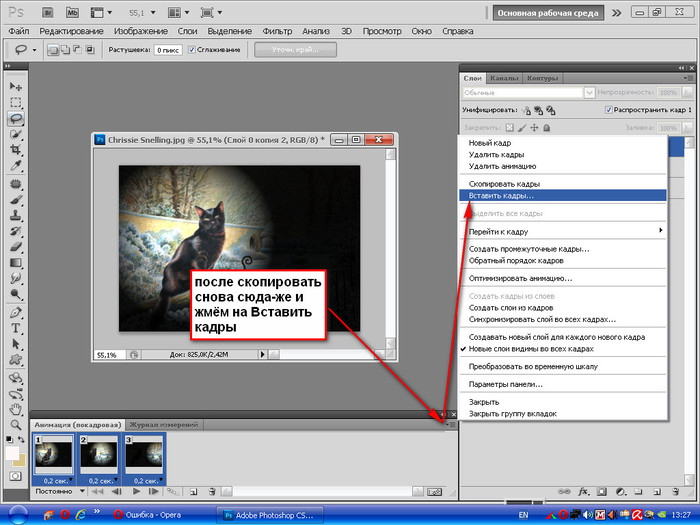The height and width of the screenshot is (525, 700).
Task: Select the Move tool
Action: click(x=16, y=86)
